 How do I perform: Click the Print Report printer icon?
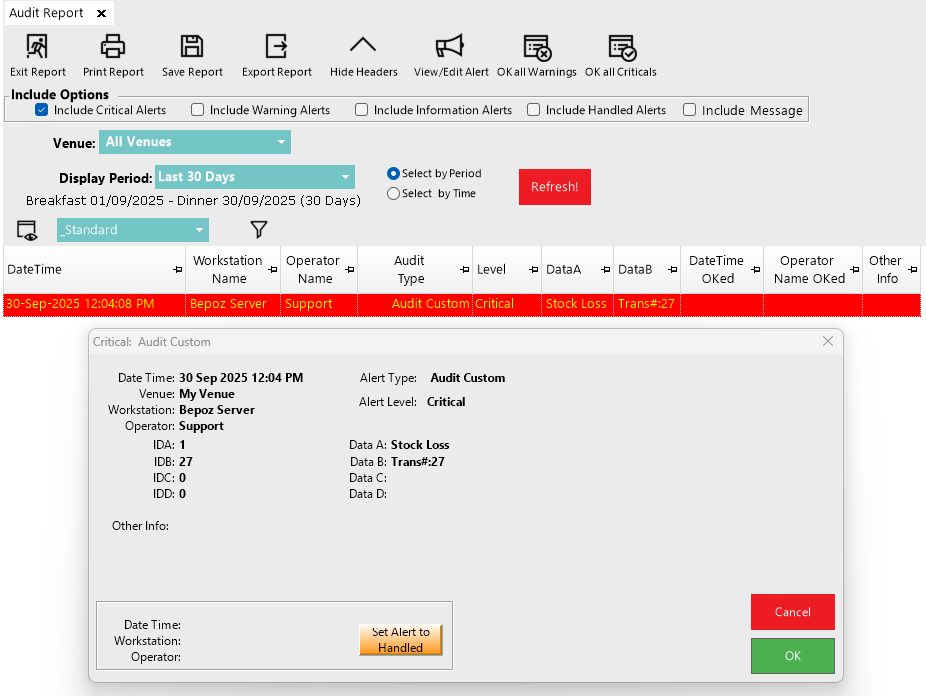point(113,47)
